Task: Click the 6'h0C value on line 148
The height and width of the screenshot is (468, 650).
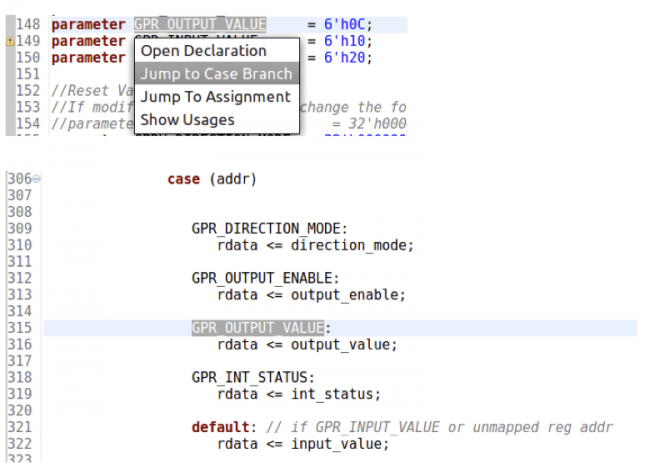Action: [344, 24]
